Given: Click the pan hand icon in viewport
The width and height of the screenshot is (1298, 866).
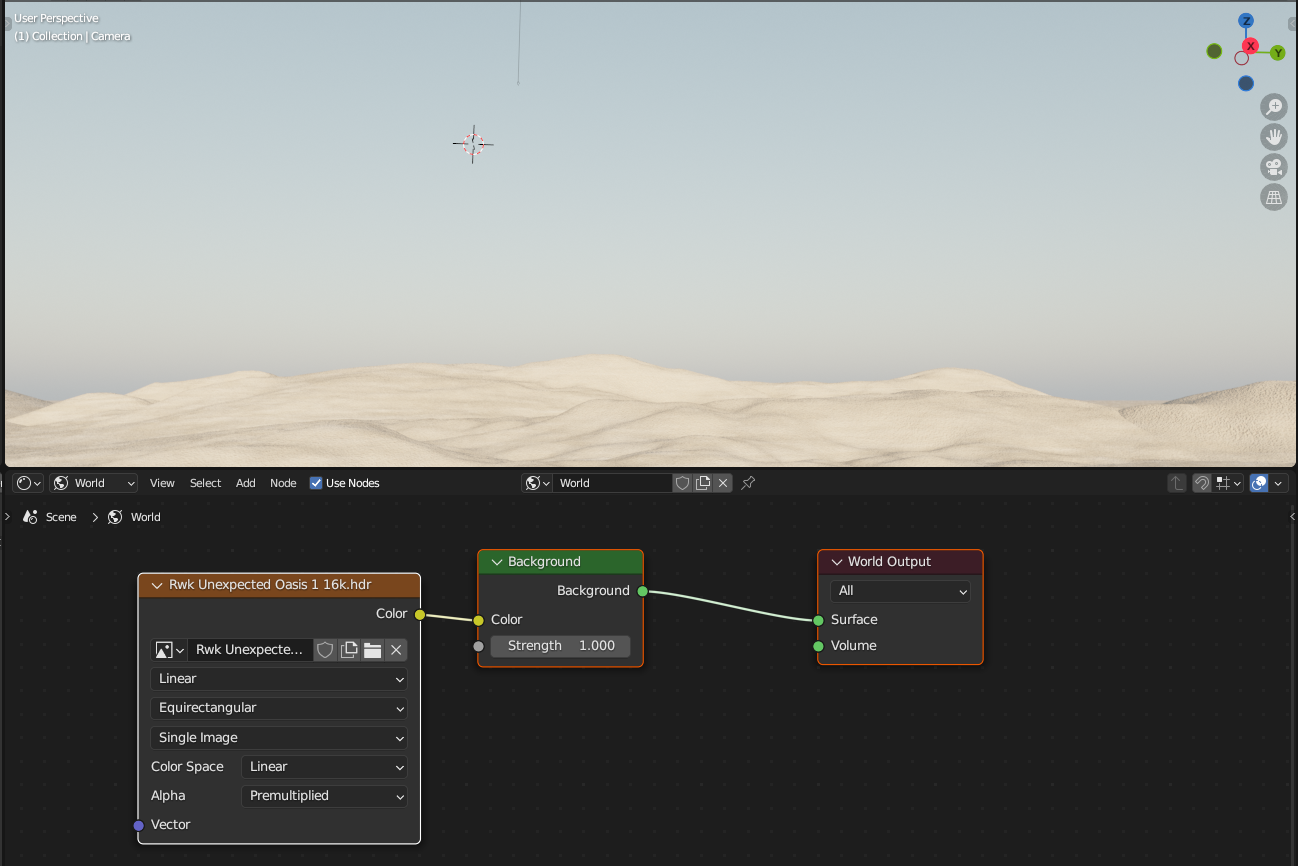Looking at the screenshot, I should point(1273,137).
